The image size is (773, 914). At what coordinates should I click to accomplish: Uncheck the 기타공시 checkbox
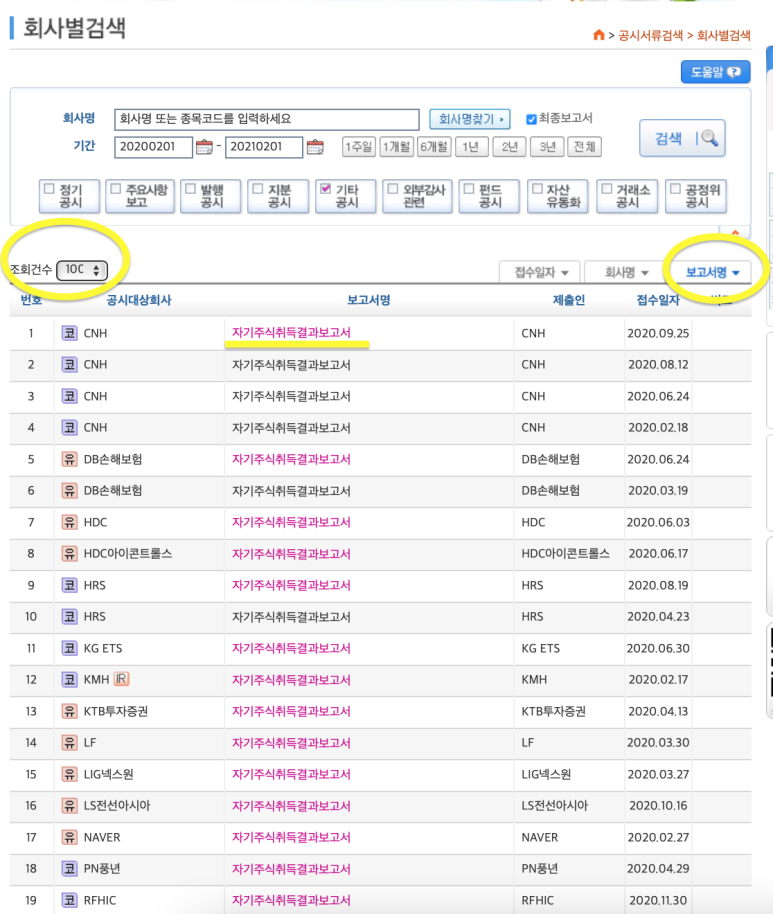click(326, 189)
